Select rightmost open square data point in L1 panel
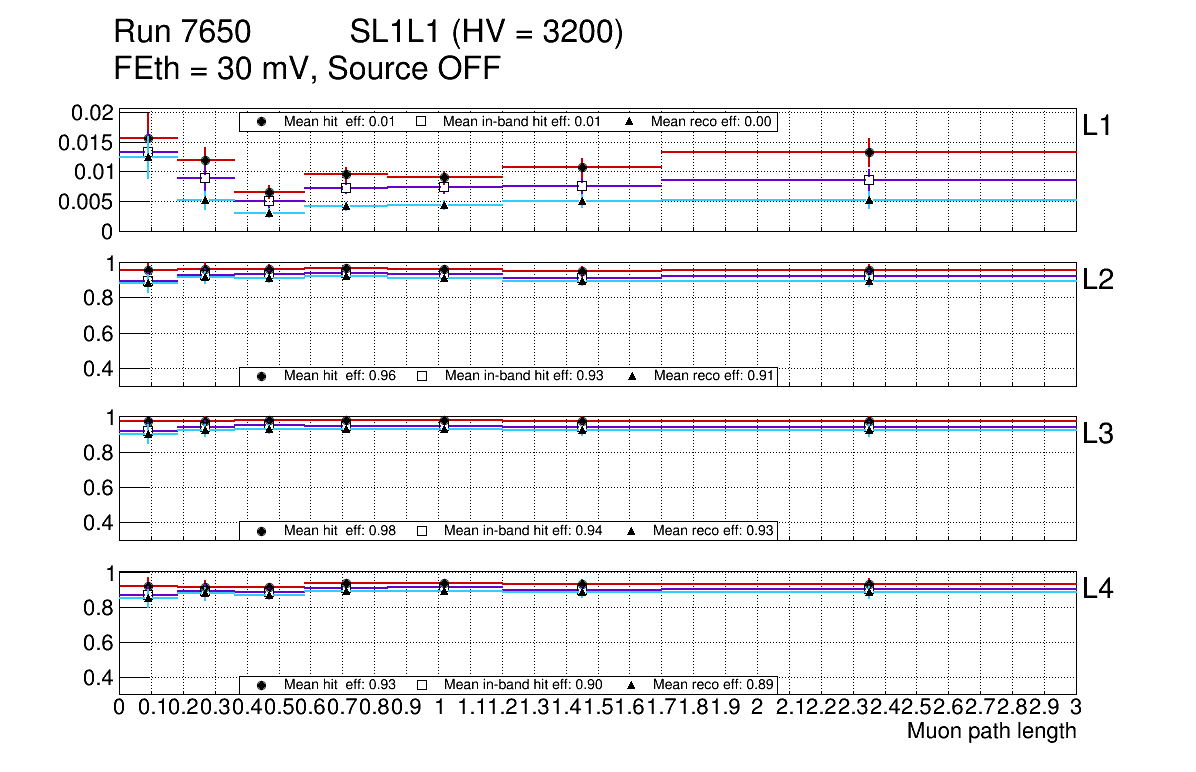 [869, 180]
